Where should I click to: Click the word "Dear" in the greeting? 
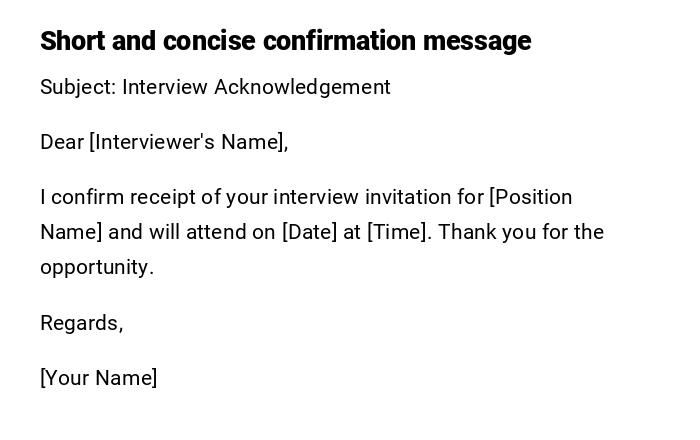(62, 142)
